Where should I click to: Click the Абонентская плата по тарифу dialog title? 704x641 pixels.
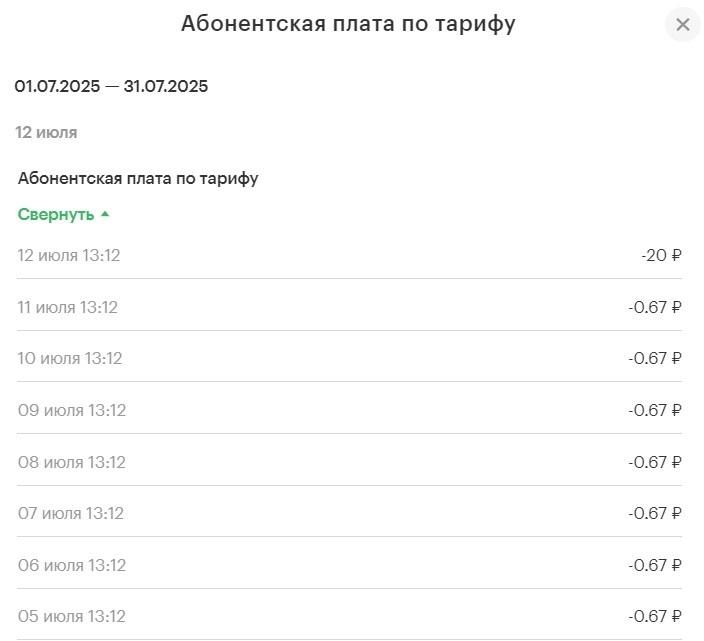[348, 24]
